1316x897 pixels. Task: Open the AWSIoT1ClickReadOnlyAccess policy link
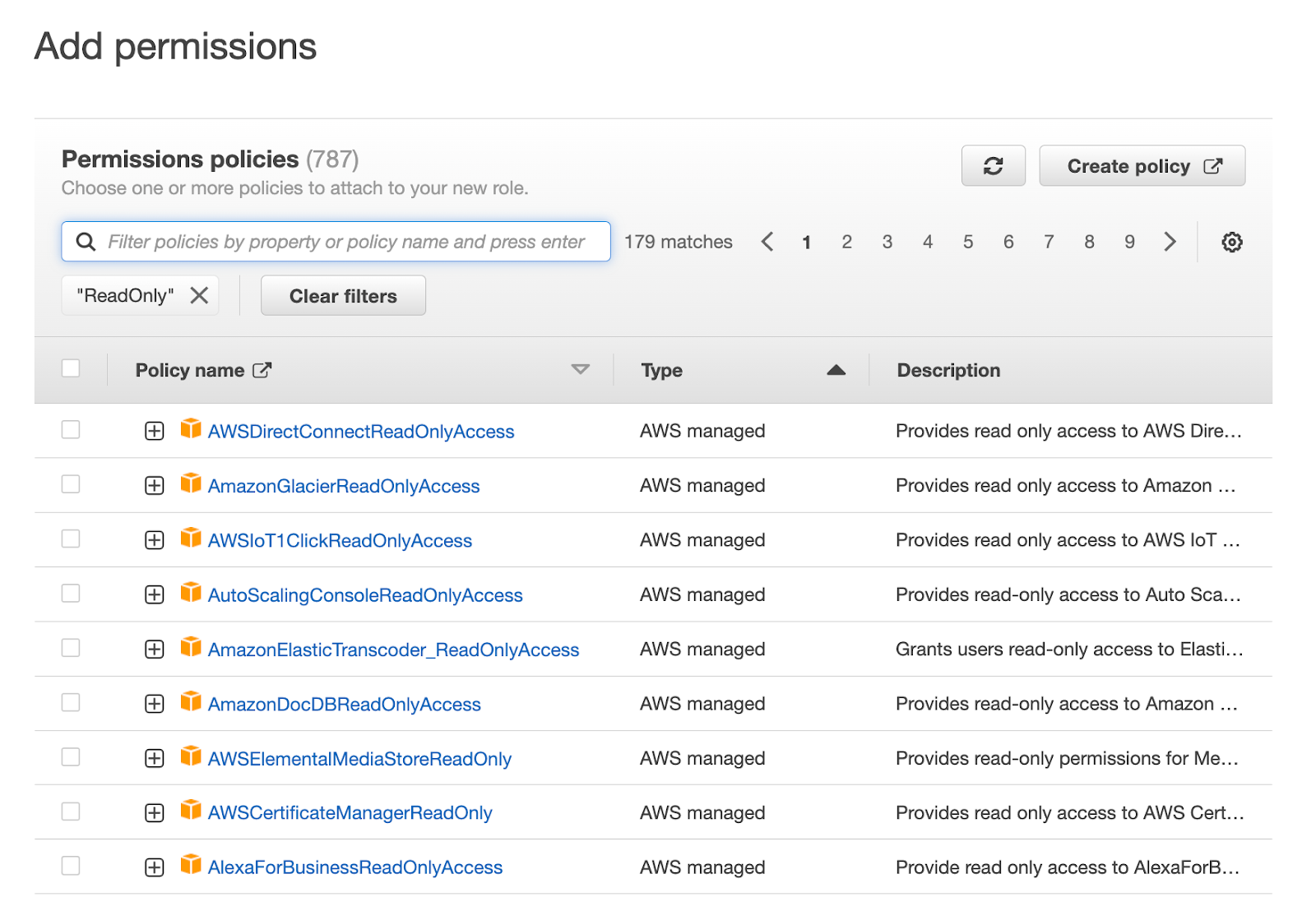pyautogui.click(x=340, y=541)
